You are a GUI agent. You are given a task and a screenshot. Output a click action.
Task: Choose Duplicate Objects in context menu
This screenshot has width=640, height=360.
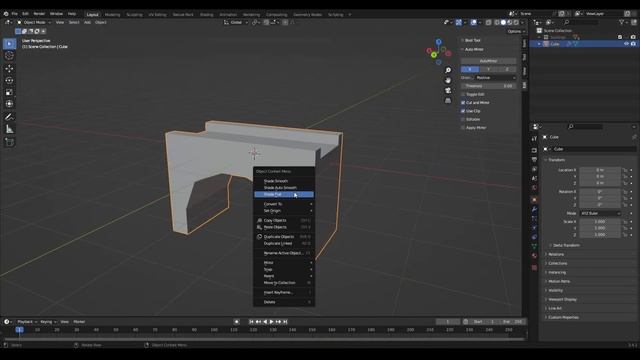point(284,237)
